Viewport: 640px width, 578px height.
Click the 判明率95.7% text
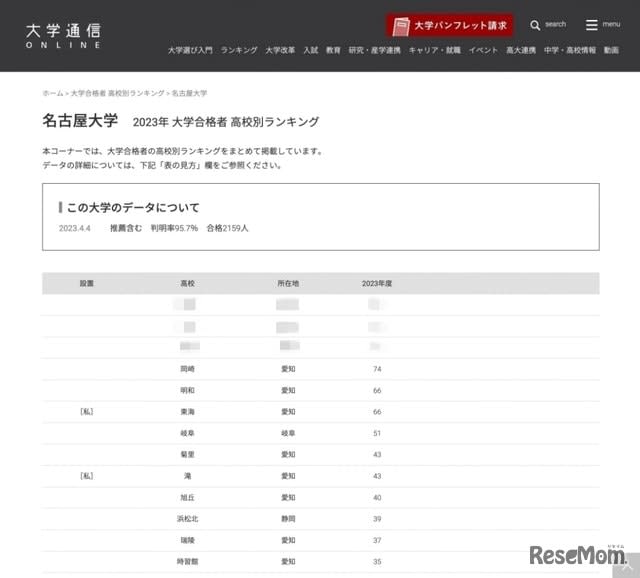pos(174,228)
